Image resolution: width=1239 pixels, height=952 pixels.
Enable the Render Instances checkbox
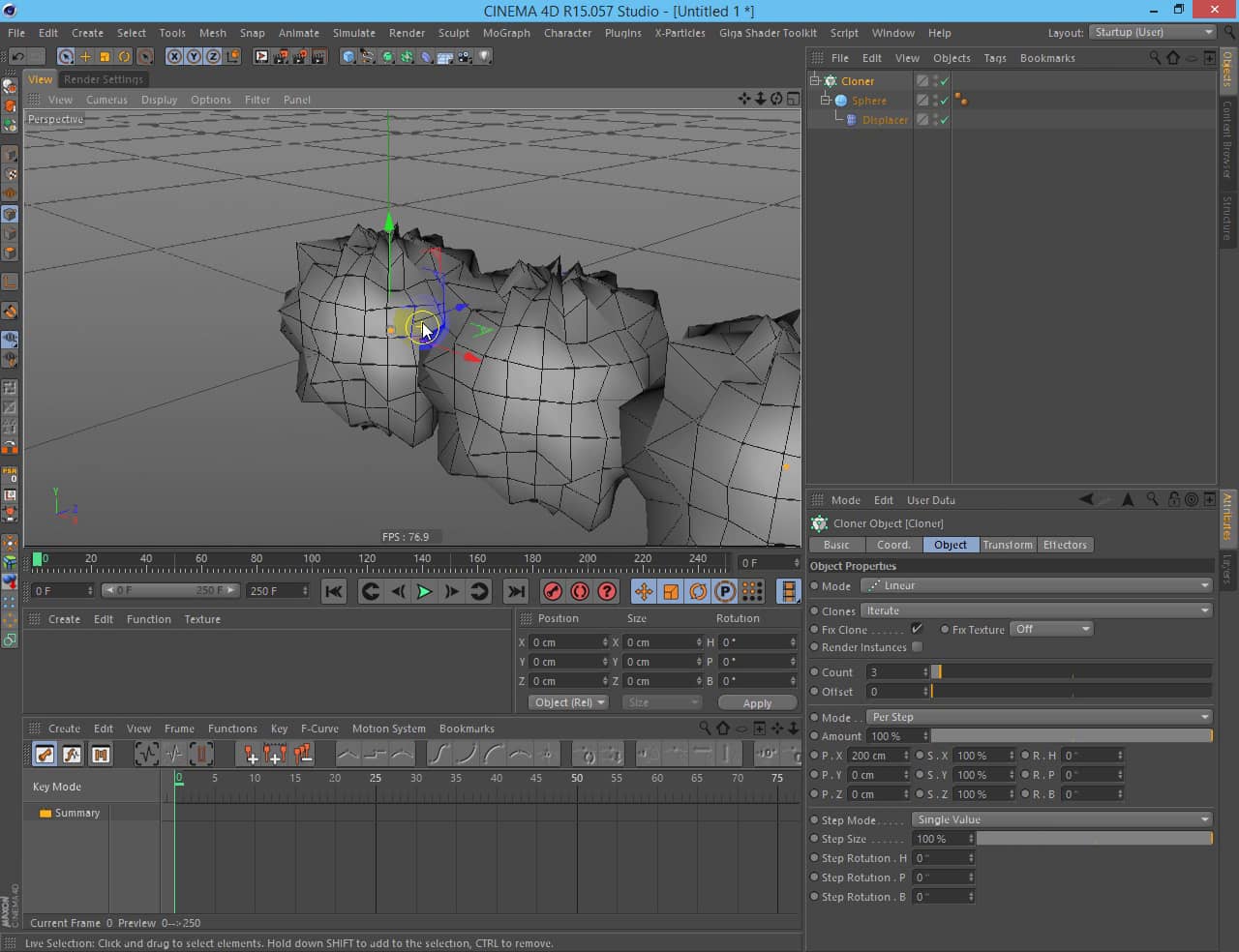tap(917, 647)
